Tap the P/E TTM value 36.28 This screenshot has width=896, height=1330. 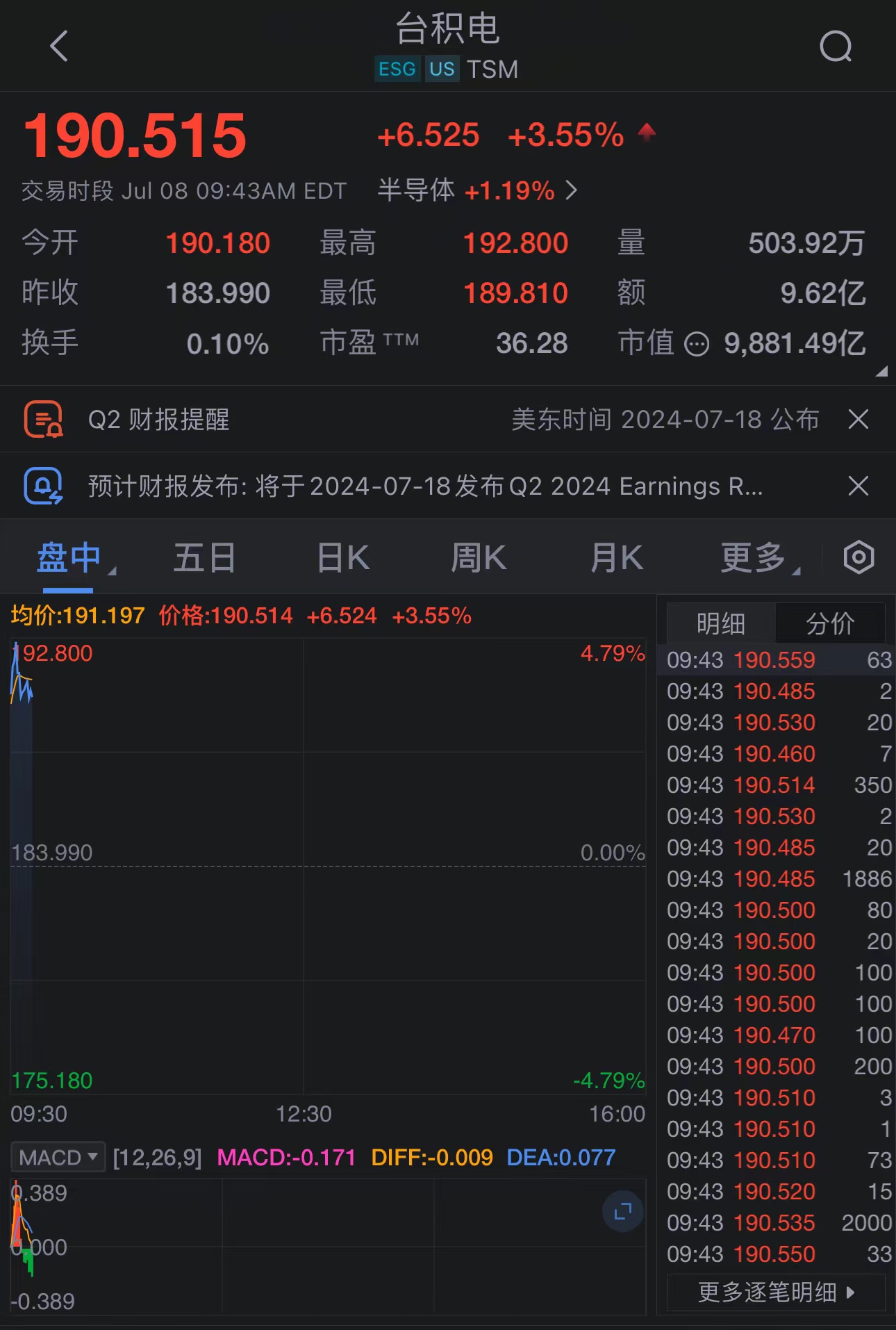[x=531, y=343]
